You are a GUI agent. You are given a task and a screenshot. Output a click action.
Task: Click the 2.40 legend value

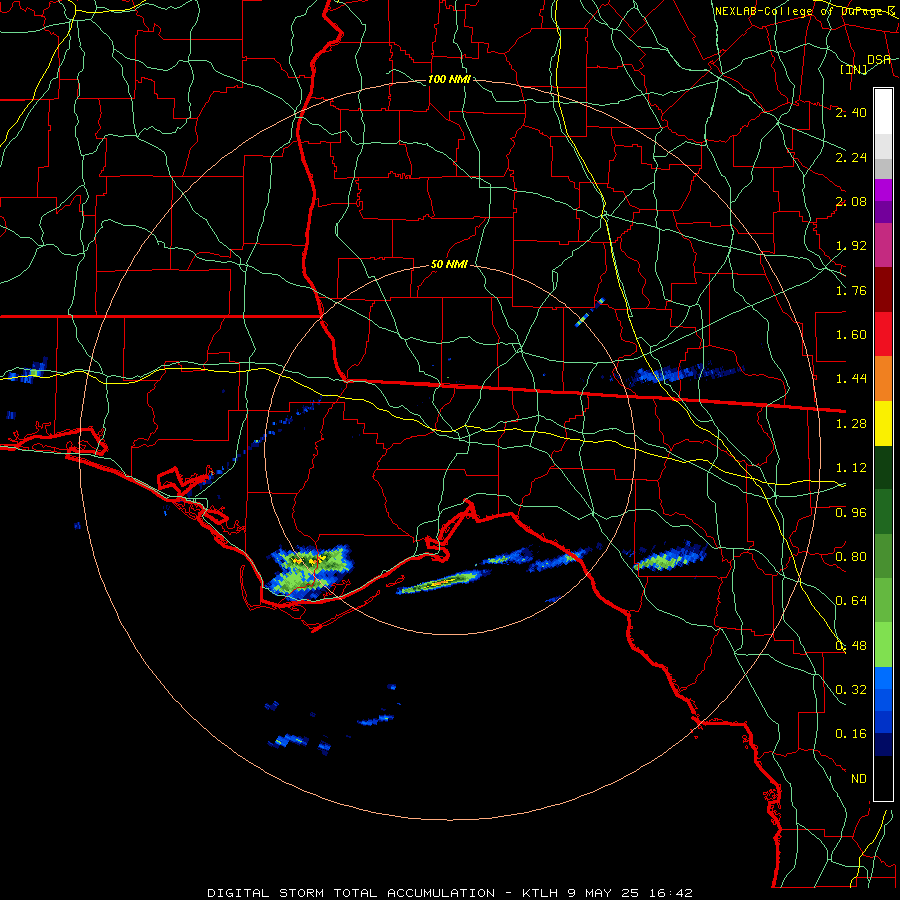tap(851, 112)
